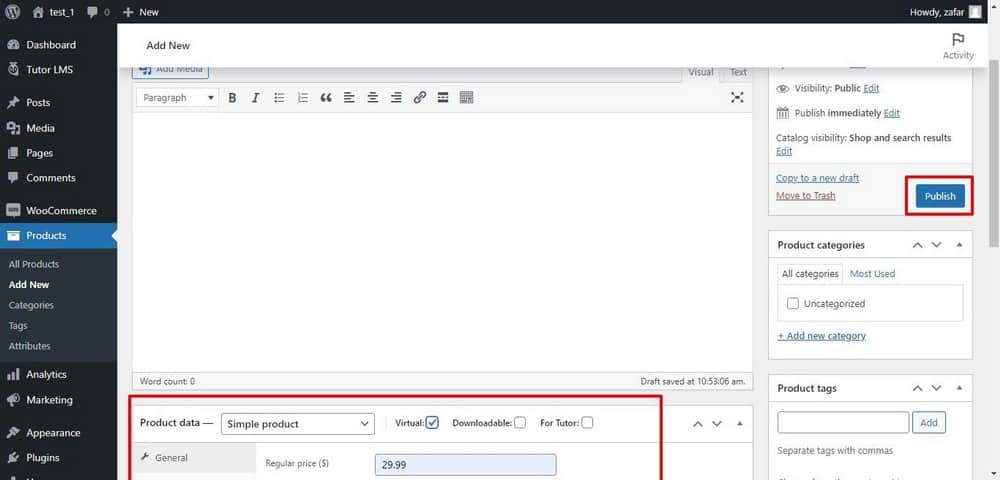Click + Add new category link

pos(821,335)
